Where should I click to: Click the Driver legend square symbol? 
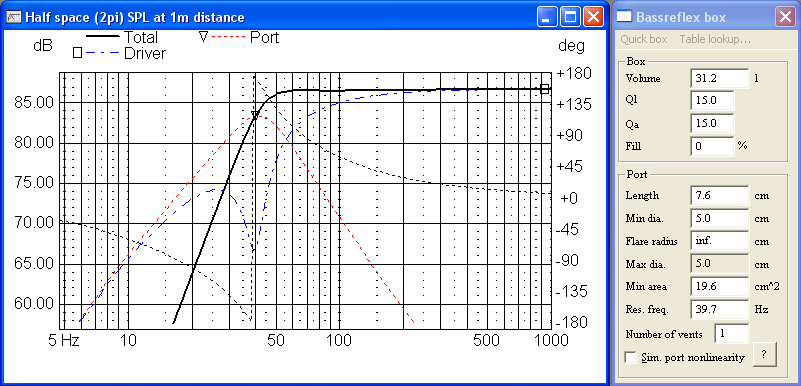tap(78, 52)
